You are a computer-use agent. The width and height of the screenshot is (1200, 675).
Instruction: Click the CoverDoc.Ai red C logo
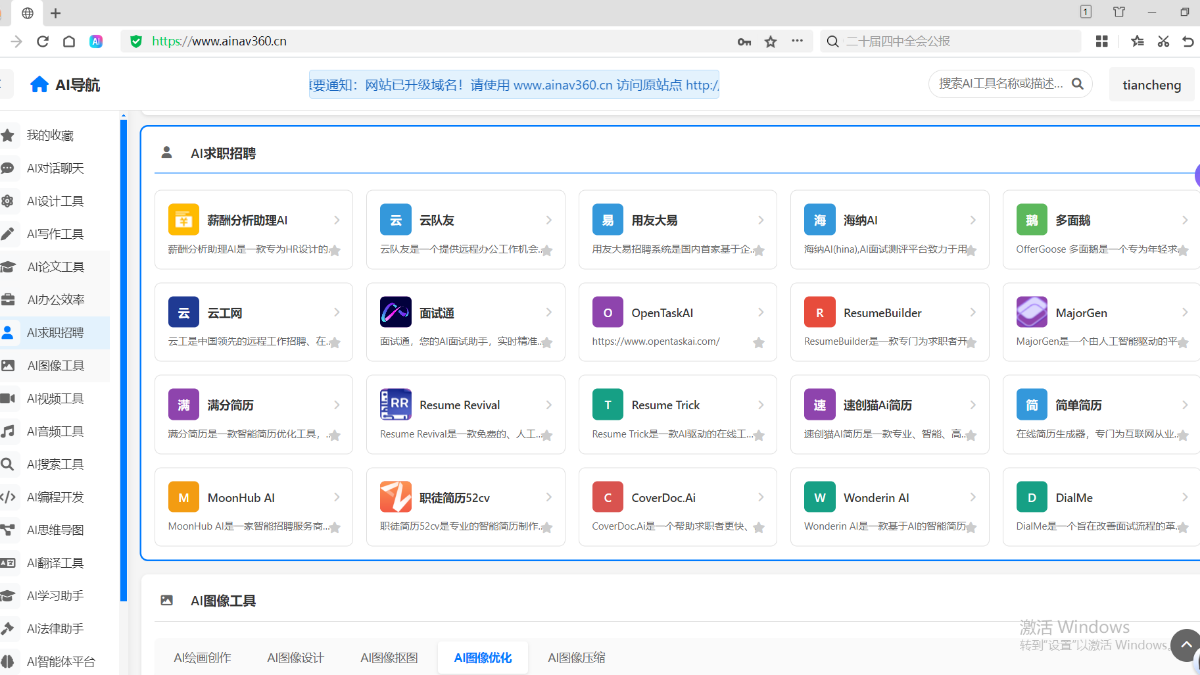608,497
